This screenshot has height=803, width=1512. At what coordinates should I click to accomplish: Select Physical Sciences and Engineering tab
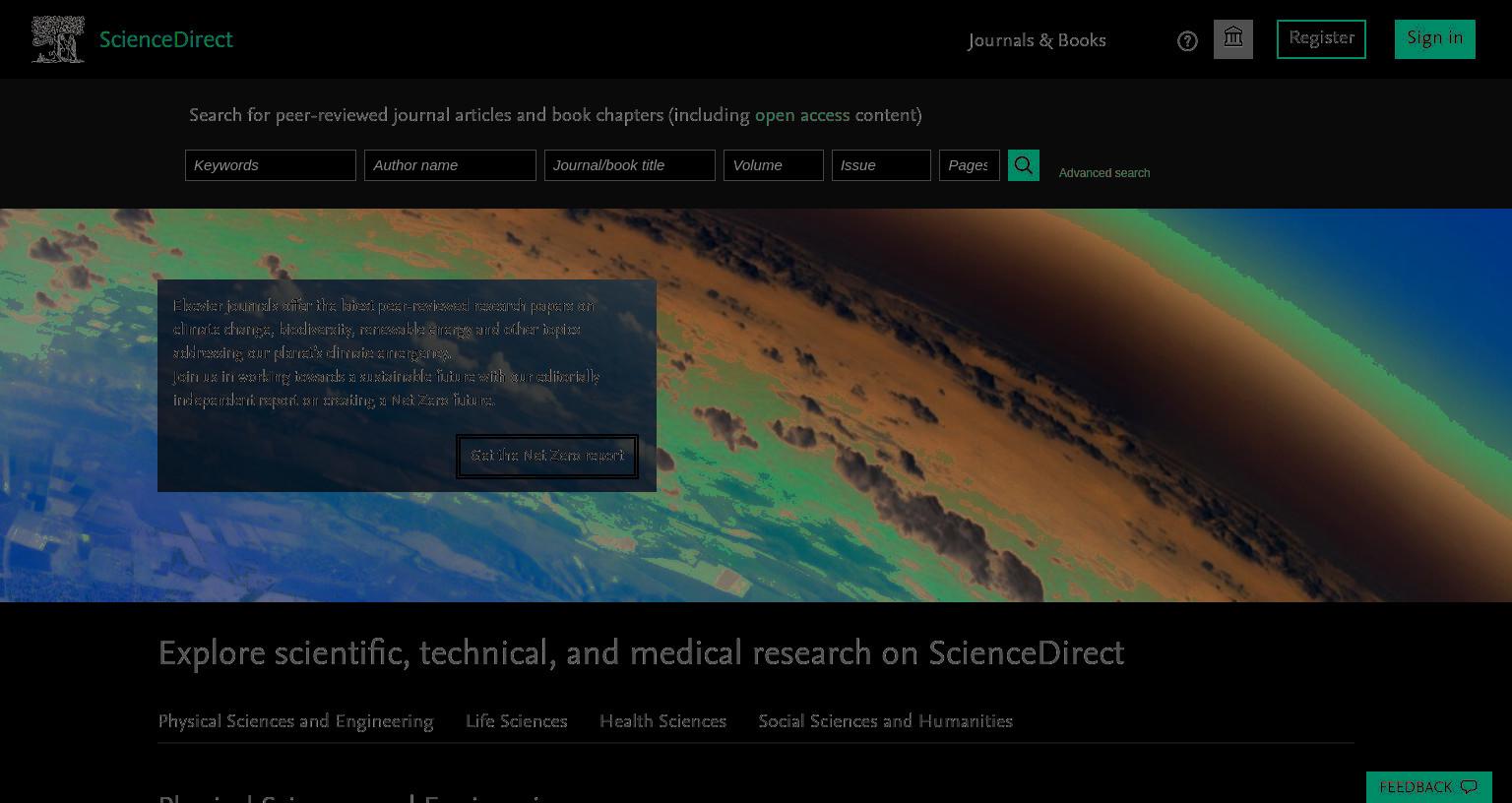pos(295,721)
